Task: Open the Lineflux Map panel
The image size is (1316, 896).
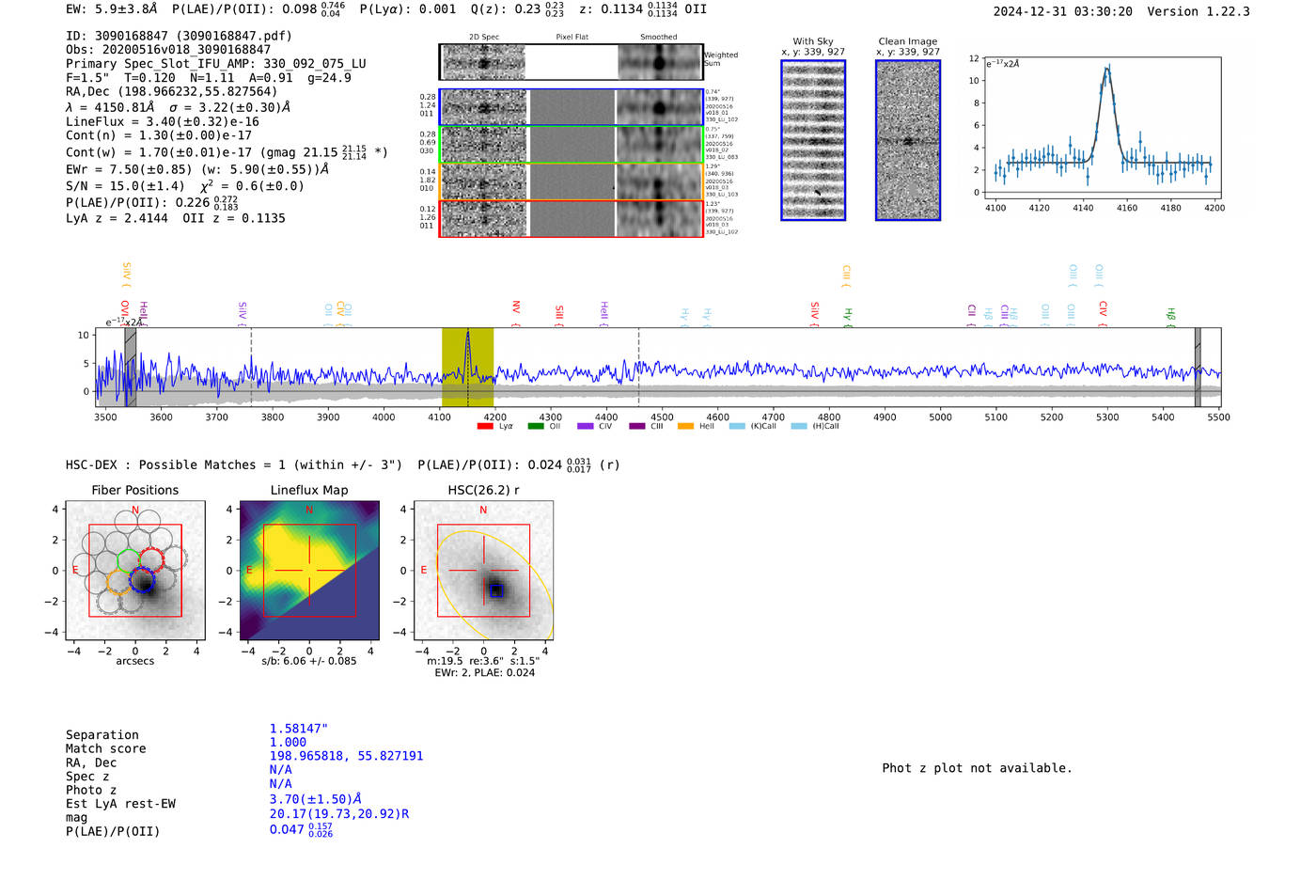Action: click(309, 571)
